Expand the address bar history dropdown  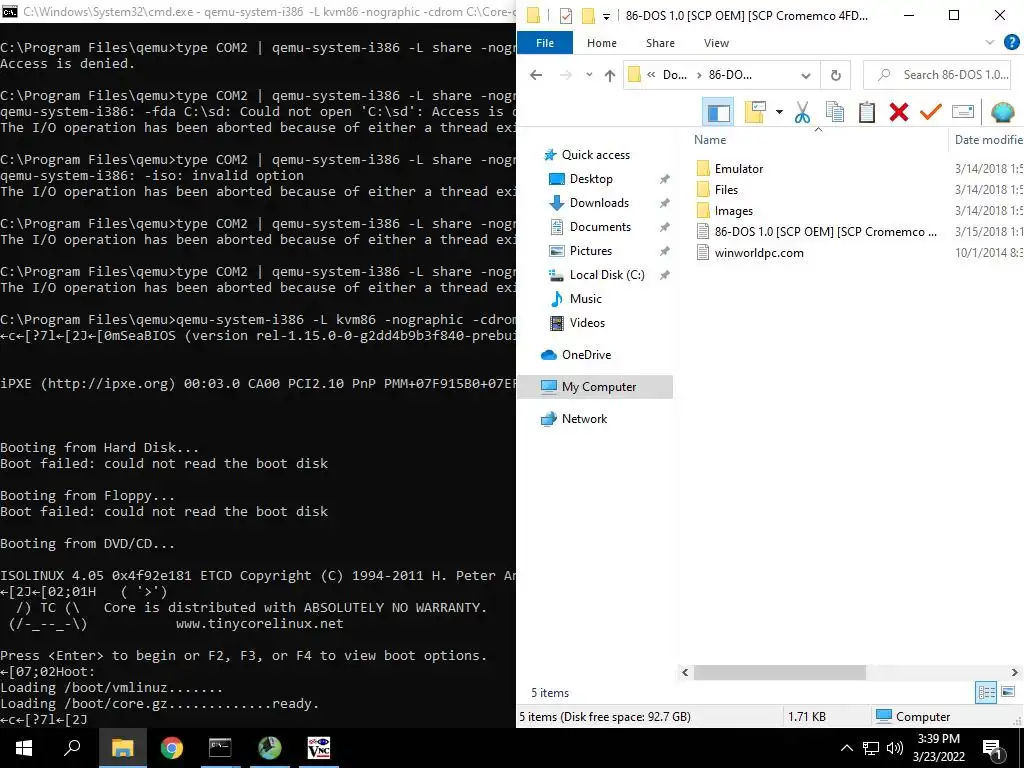806,75
